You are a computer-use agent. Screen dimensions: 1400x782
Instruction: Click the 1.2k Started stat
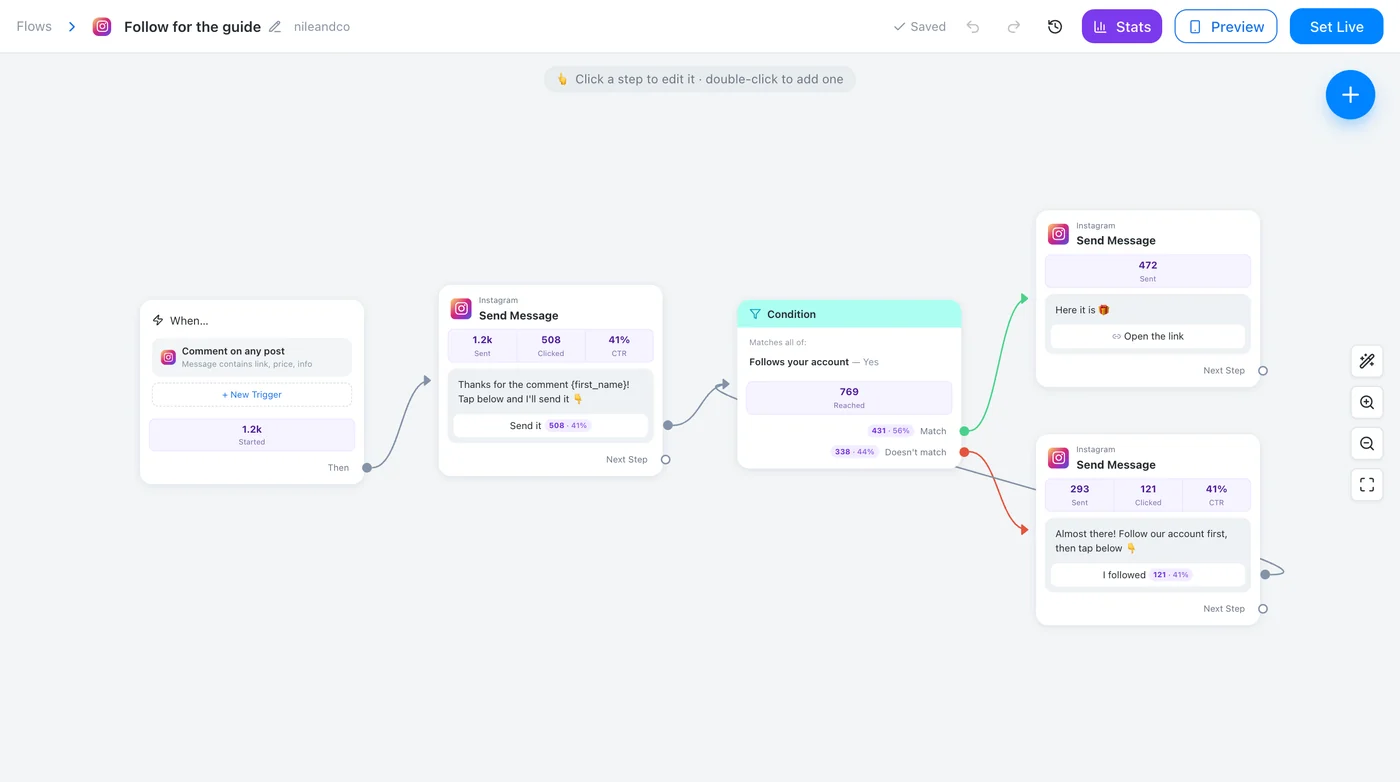[x=252, y=435]
